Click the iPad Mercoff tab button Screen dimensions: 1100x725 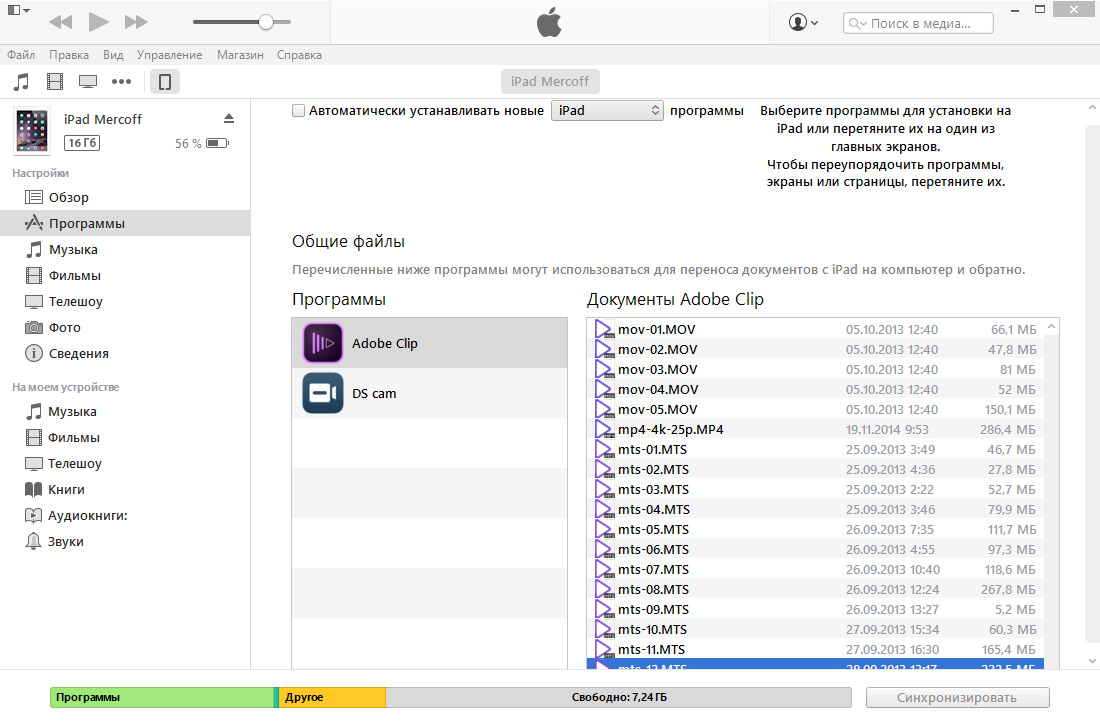(x=550, y=81)
